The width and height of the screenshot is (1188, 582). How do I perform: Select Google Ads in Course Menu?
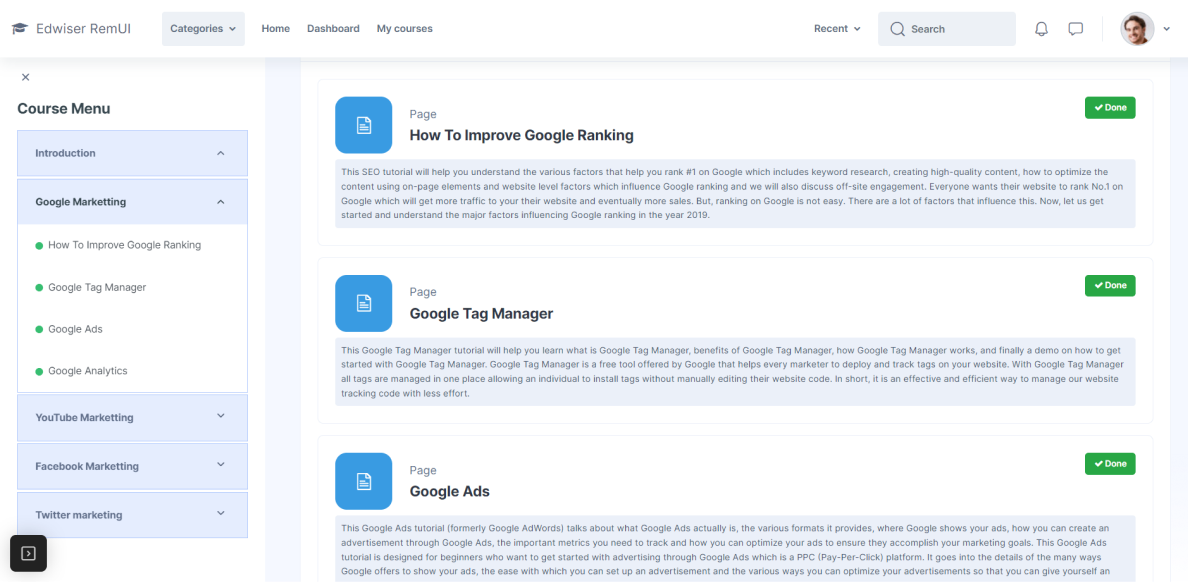[75, 329]
